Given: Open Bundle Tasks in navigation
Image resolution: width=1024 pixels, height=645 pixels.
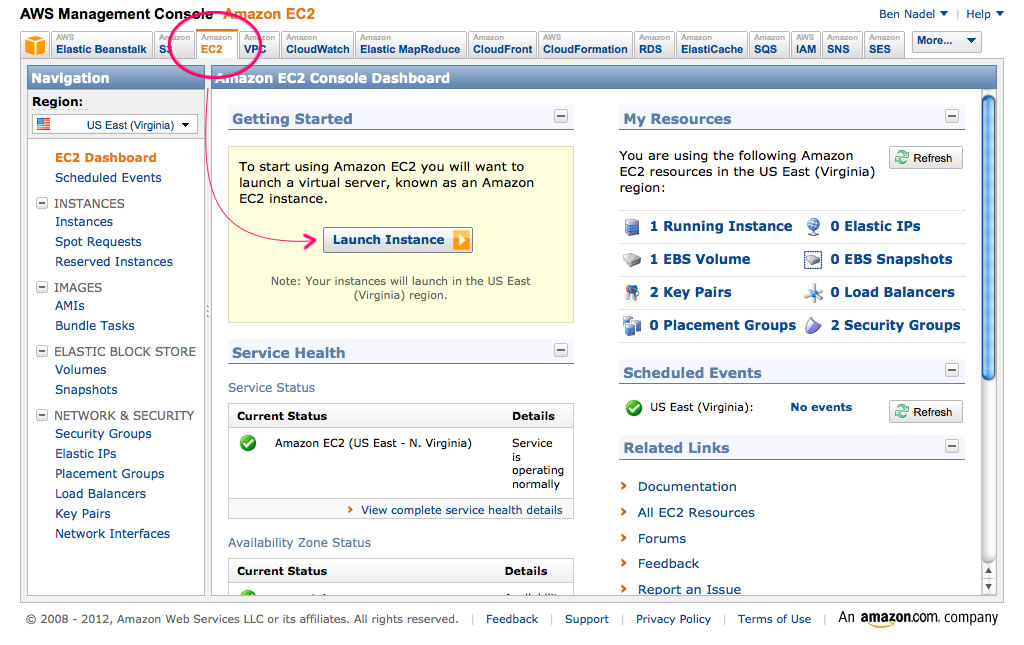Looking at the screenshot, I should (95, 326).
